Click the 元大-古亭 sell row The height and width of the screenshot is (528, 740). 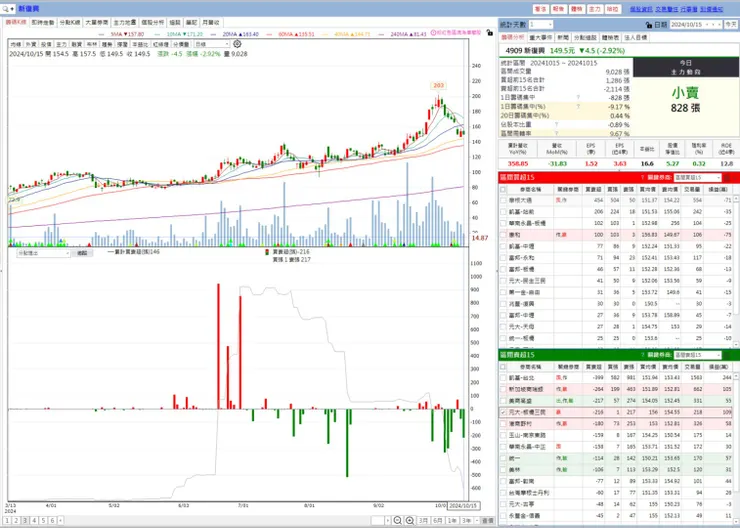click(616, 504)
